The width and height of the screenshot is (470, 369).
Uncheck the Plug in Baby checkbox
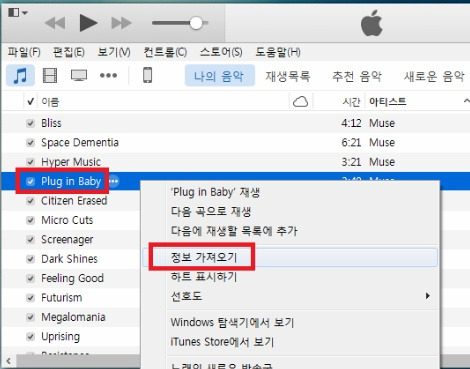pos(30,181)
